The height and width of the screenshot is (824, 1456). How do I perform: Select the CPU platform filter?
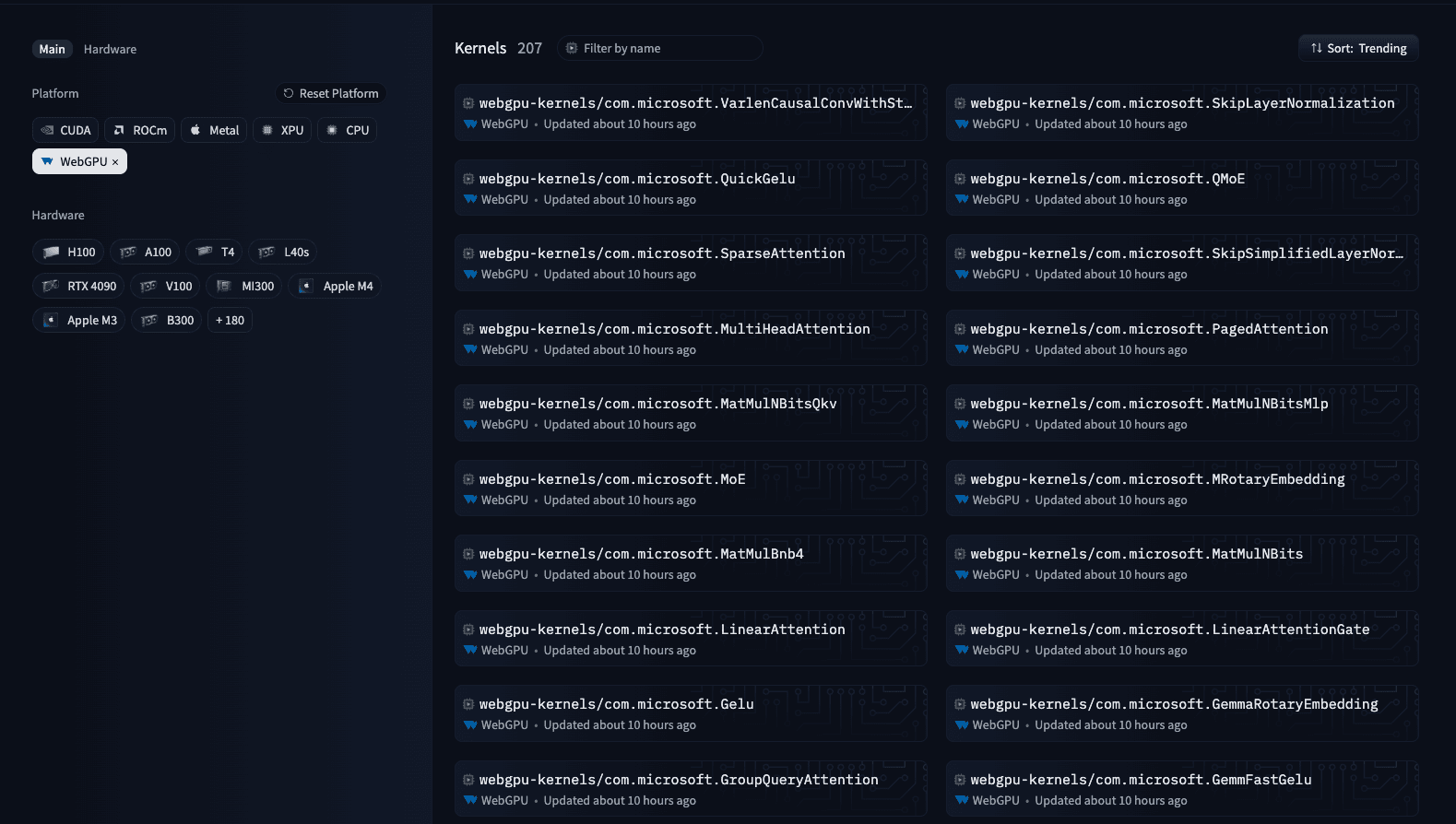(x=348, y=130)
